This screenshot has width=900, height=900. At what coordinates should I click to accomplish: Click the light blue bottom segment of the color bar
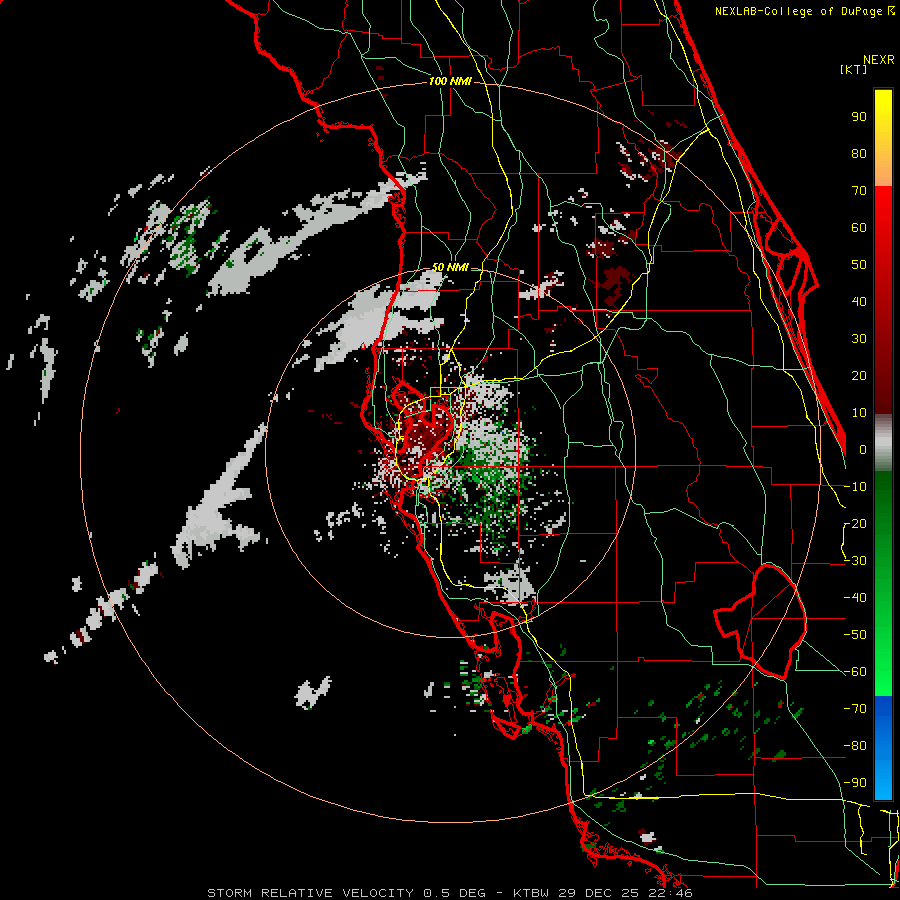[883, 781]
